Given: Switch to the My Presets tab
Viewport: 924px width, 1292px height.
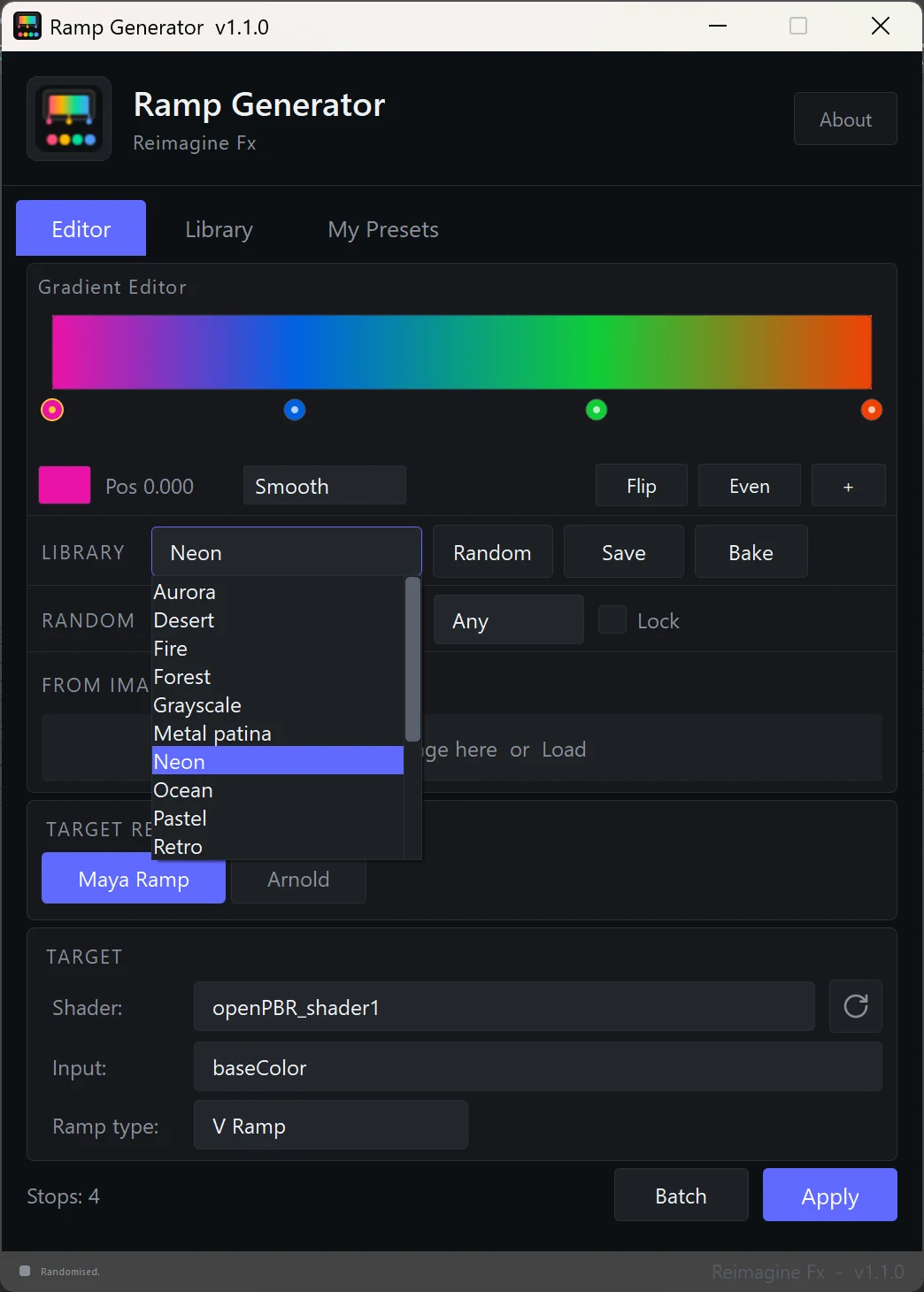Looking at the screenshot, I should [x=383, y=229].
